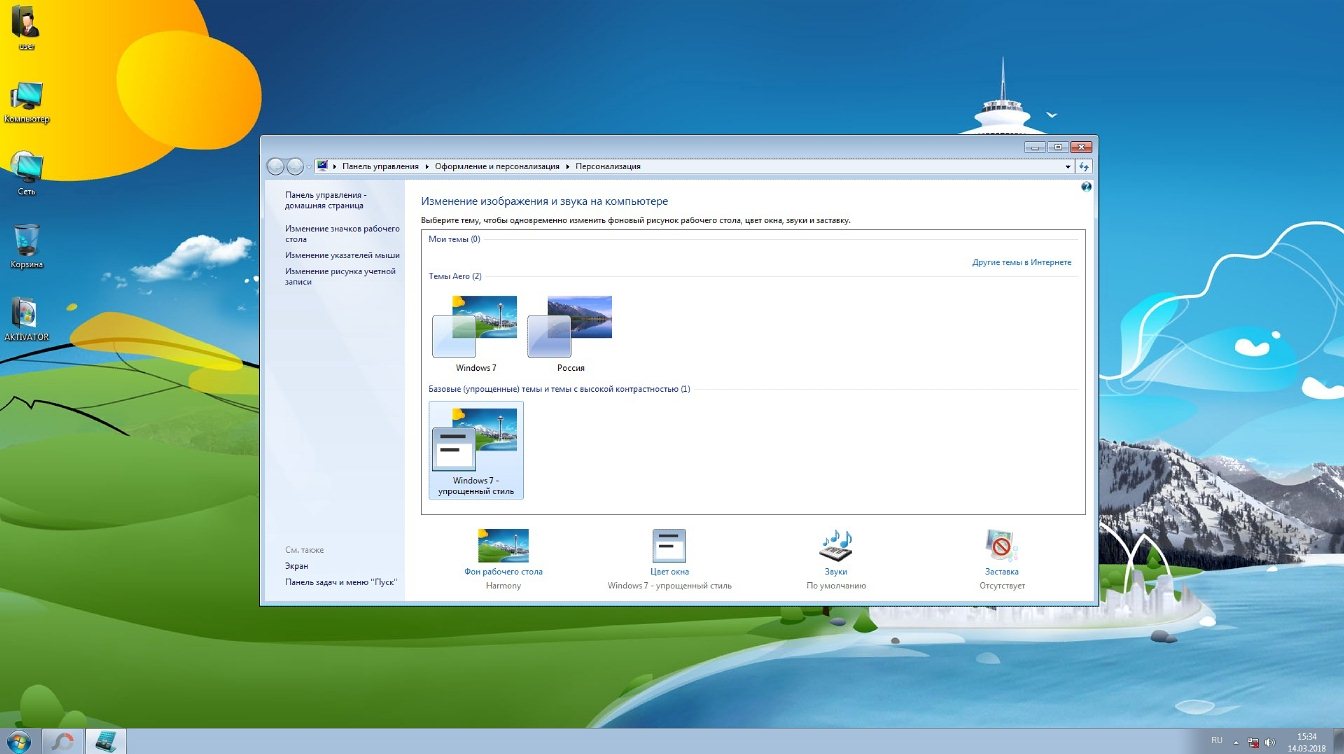Click the Звуки text link
This screenshot has width=1344, height=754.
(836, 572)
